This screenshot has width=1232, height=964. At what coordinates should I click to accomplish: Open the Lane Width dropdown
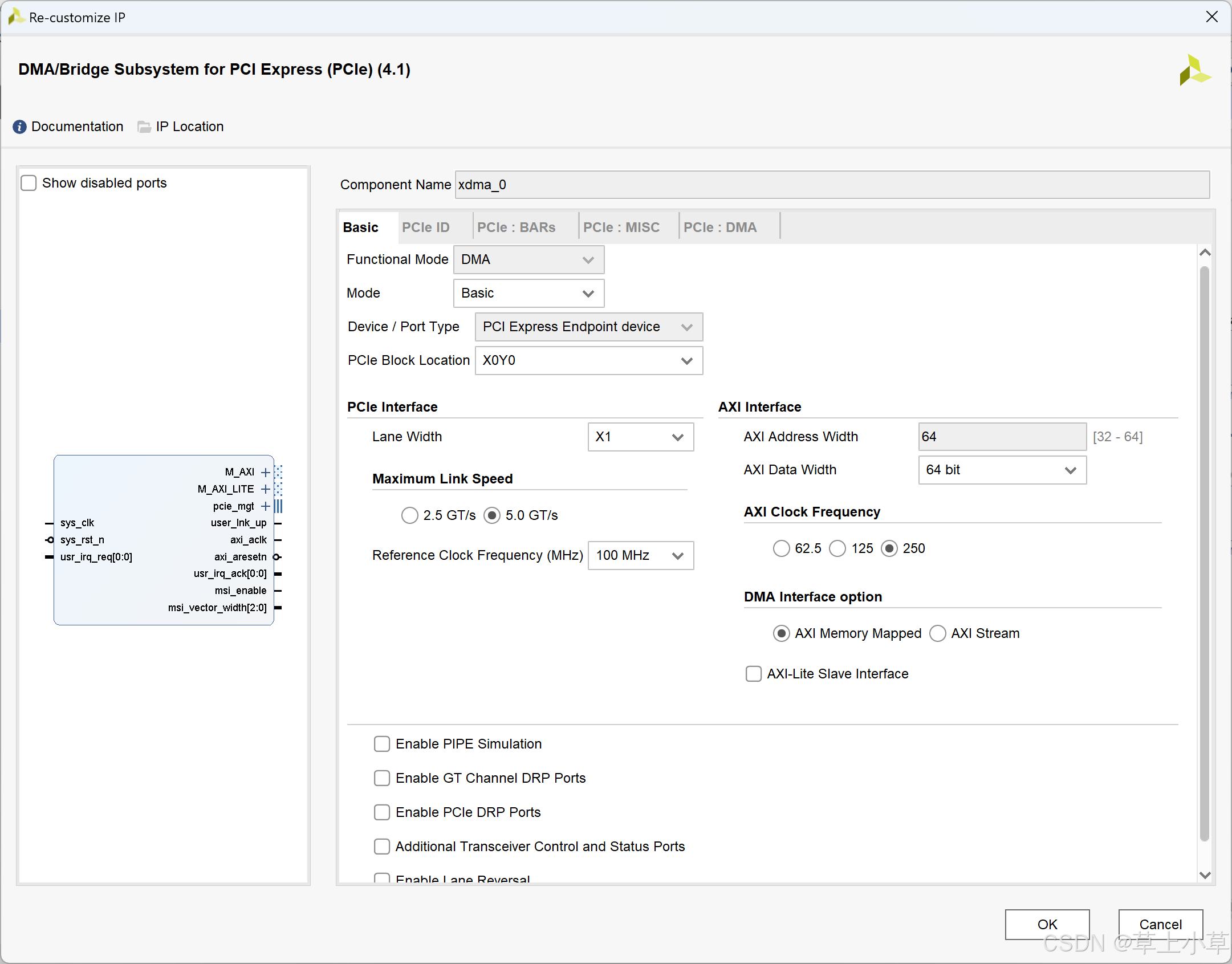[640, 437]
